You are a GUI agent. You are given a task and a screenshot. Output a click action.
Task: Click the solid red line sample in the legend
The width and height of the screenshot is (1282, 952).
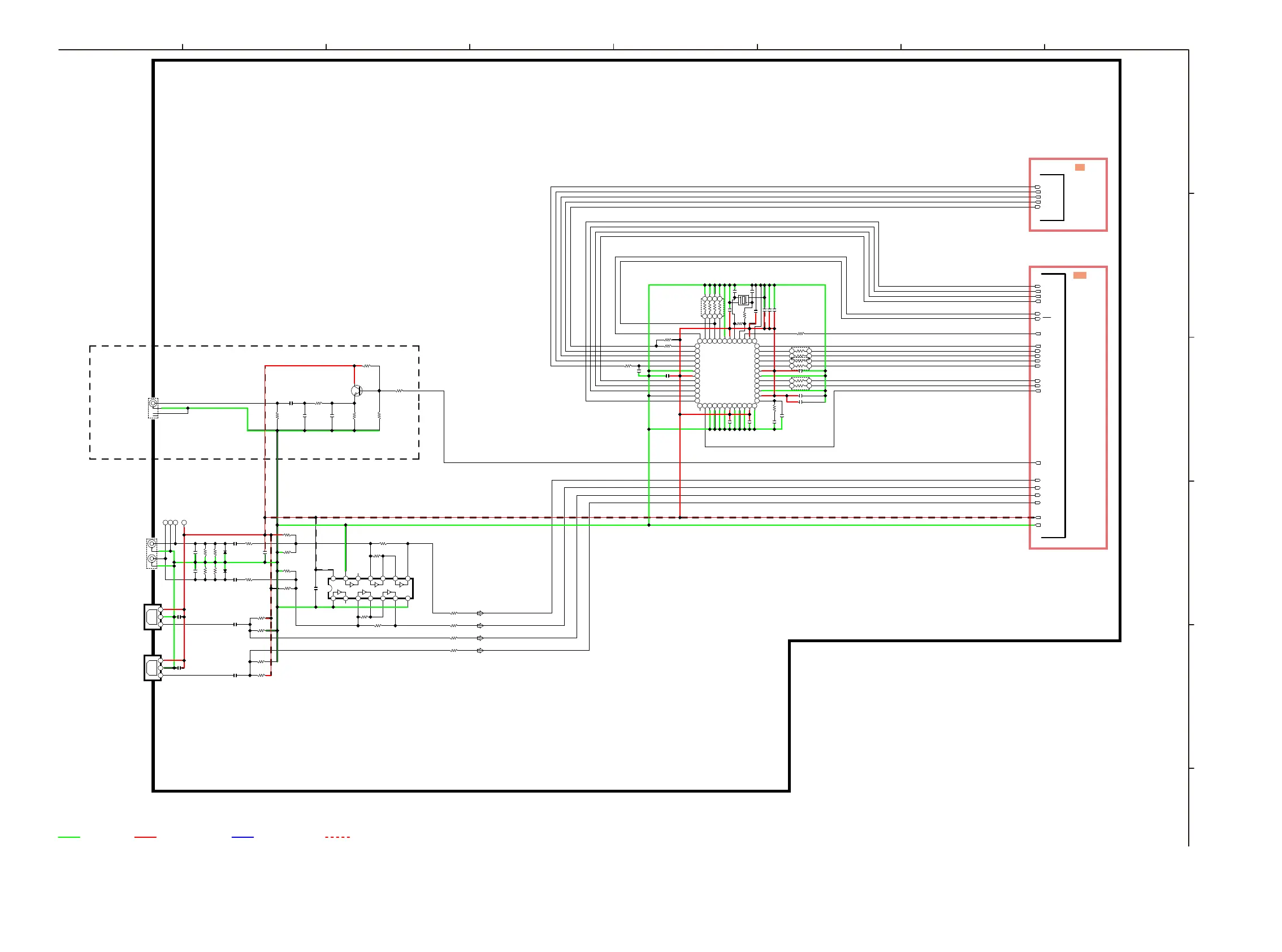point(145,837)
